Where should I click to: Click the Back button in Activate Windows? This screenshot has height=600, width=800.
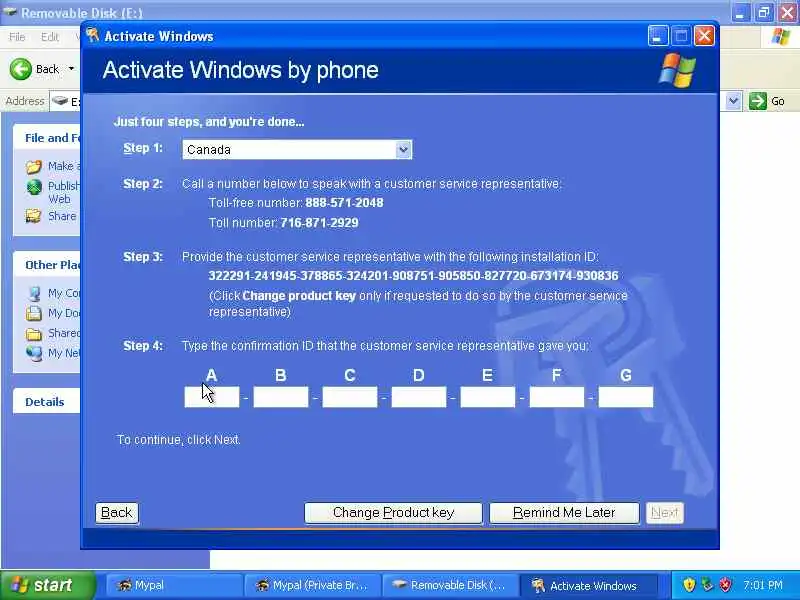coord(117,513)
